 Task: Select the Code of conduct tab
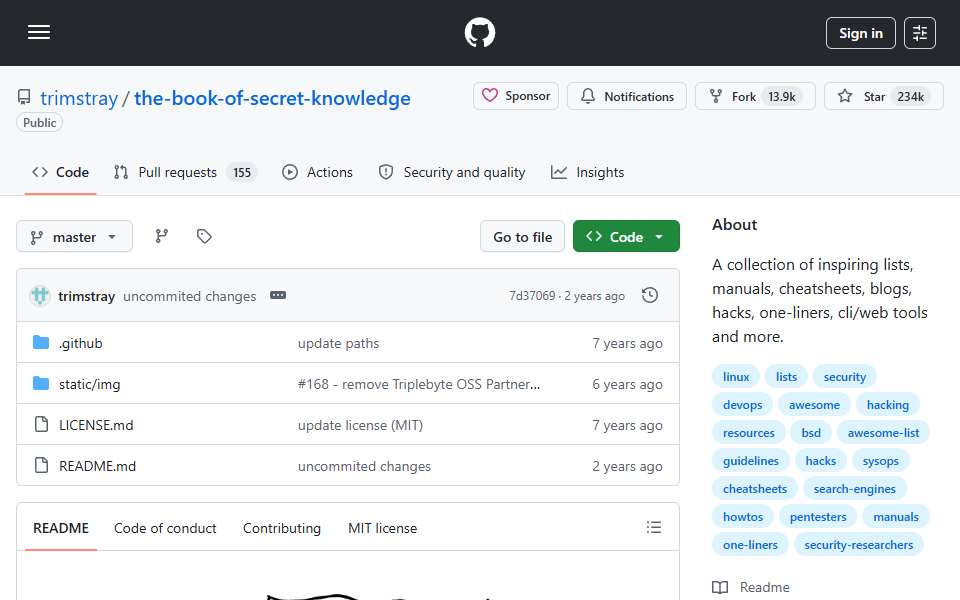tap(165, 528)
